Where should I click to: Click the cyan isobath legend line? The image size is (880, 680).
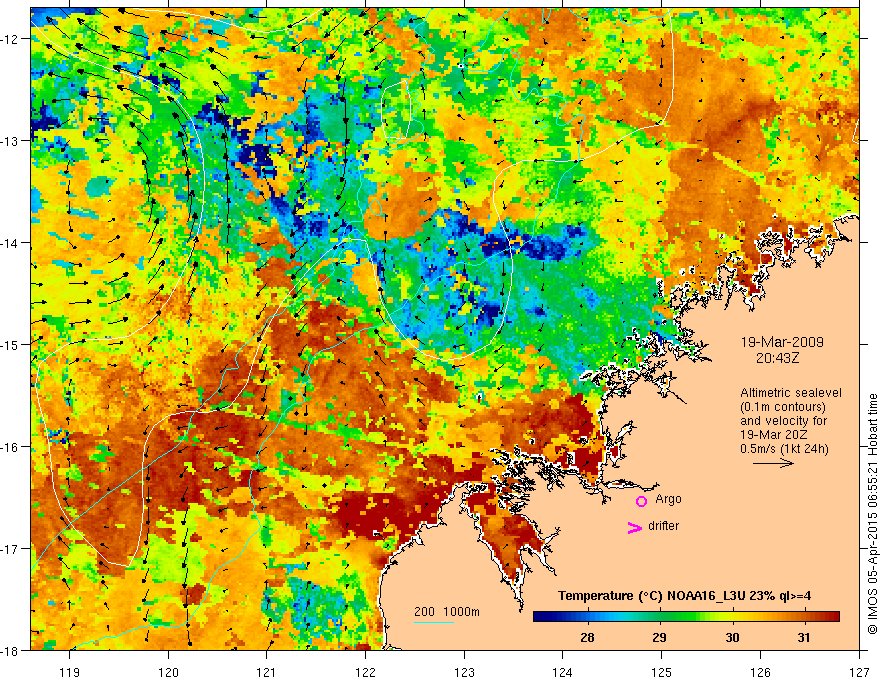(434, 622)
